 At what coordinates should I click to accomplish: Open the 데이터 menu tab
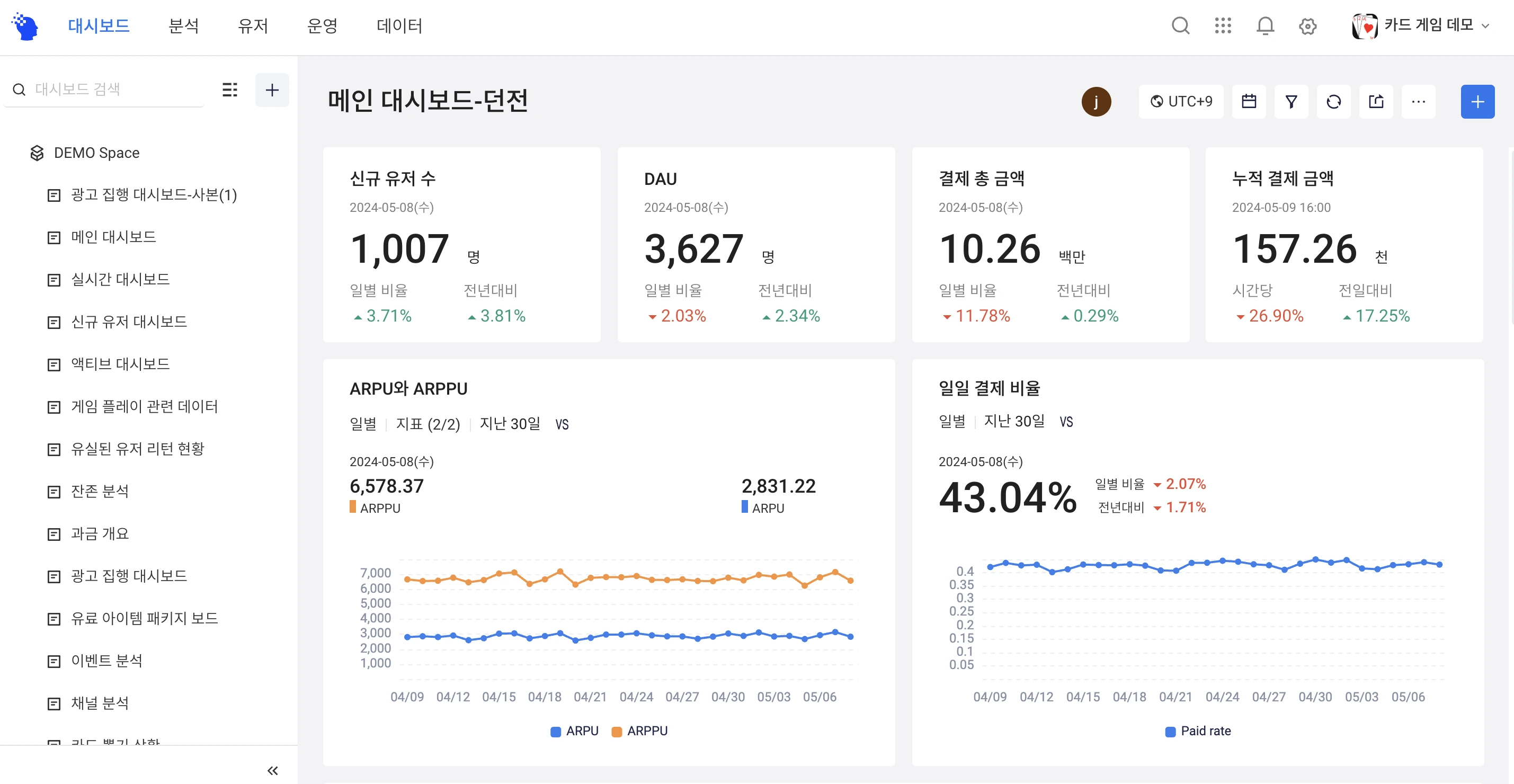click(x=399, y=26)
